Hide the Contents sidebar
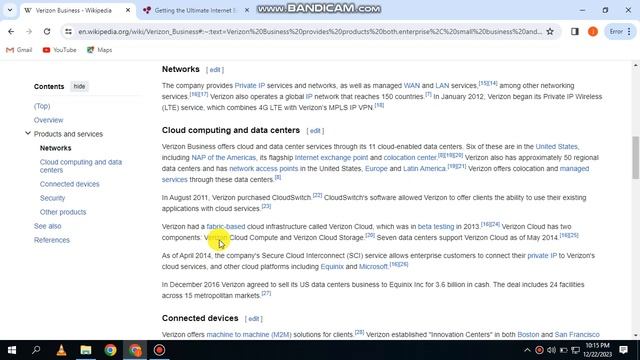 tap(79, 86)
